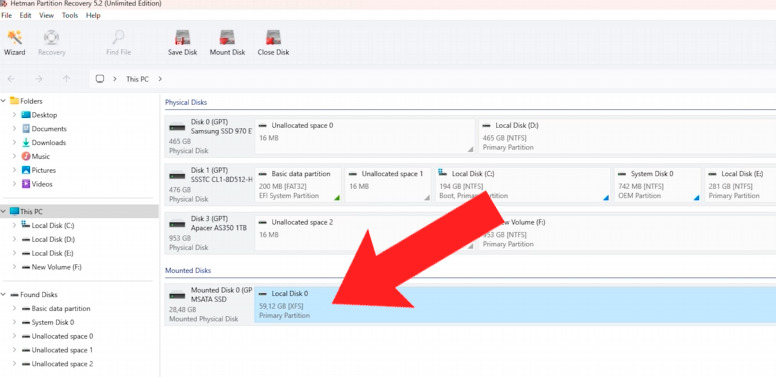The height and width of the screenshot is (377, 776).
Task: Select Unallocated space 2 in tree
Action: pyautogui.click(x=62, y=364)
